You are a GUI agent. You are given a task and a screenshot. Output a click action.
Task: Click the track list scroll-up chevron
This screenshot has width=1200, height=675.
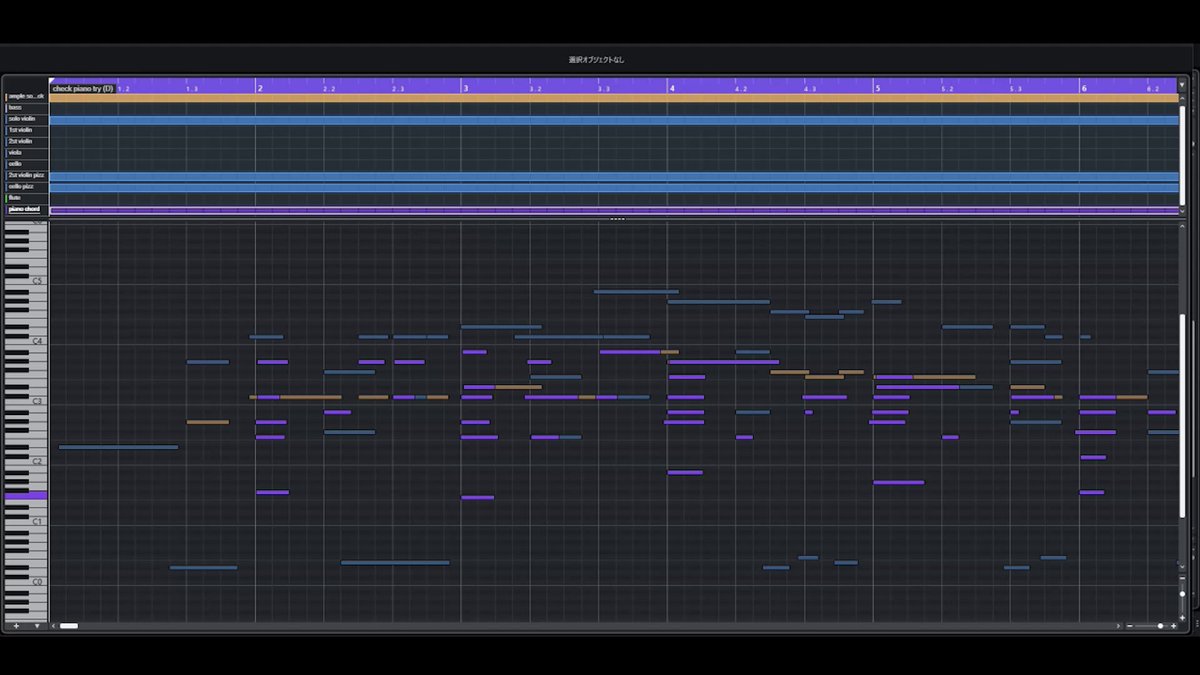[x=1184, y=99]
